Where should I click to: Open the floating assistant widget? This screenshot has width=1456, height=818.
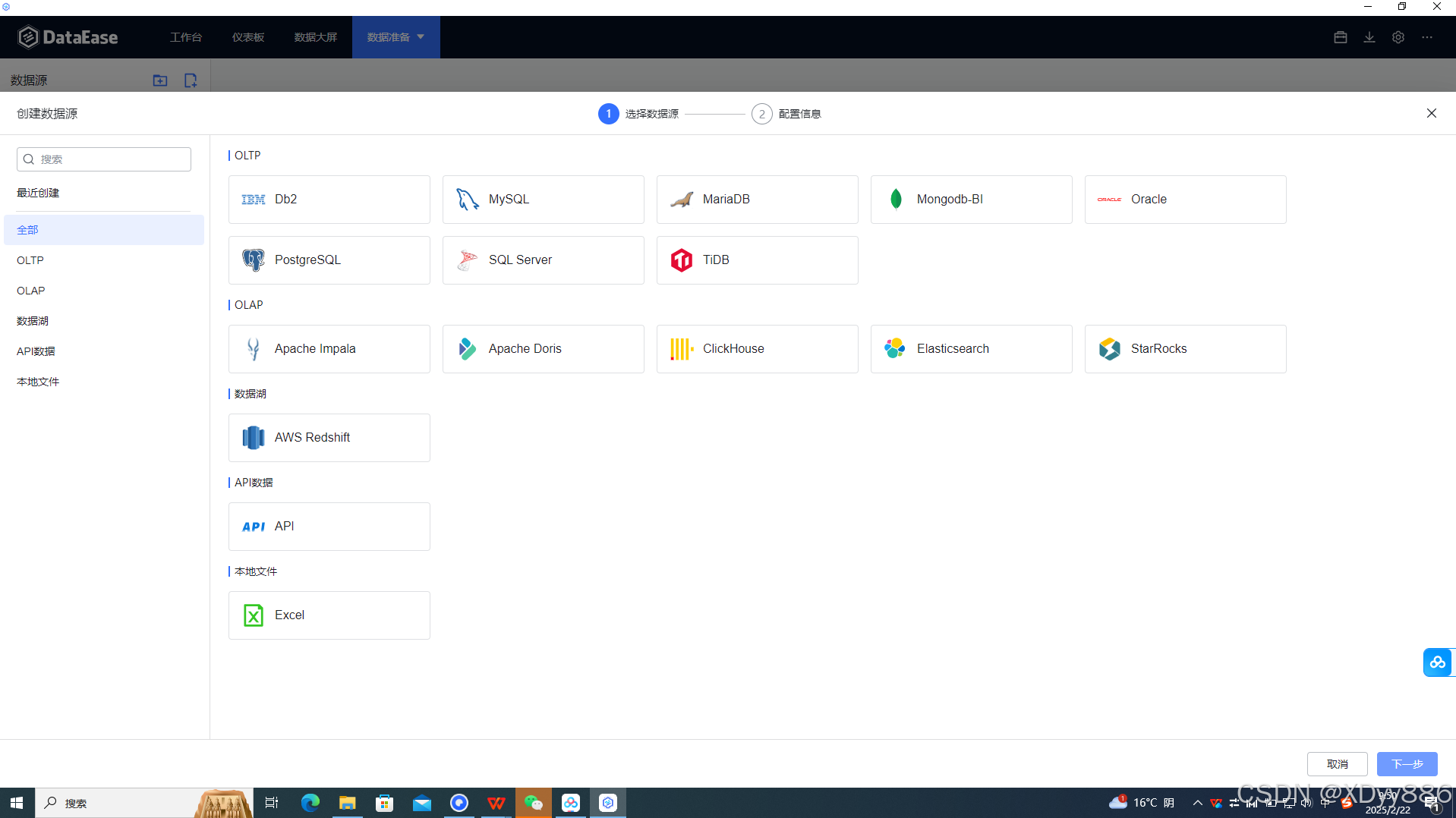pyautogui.click(x=1438, y=662)
